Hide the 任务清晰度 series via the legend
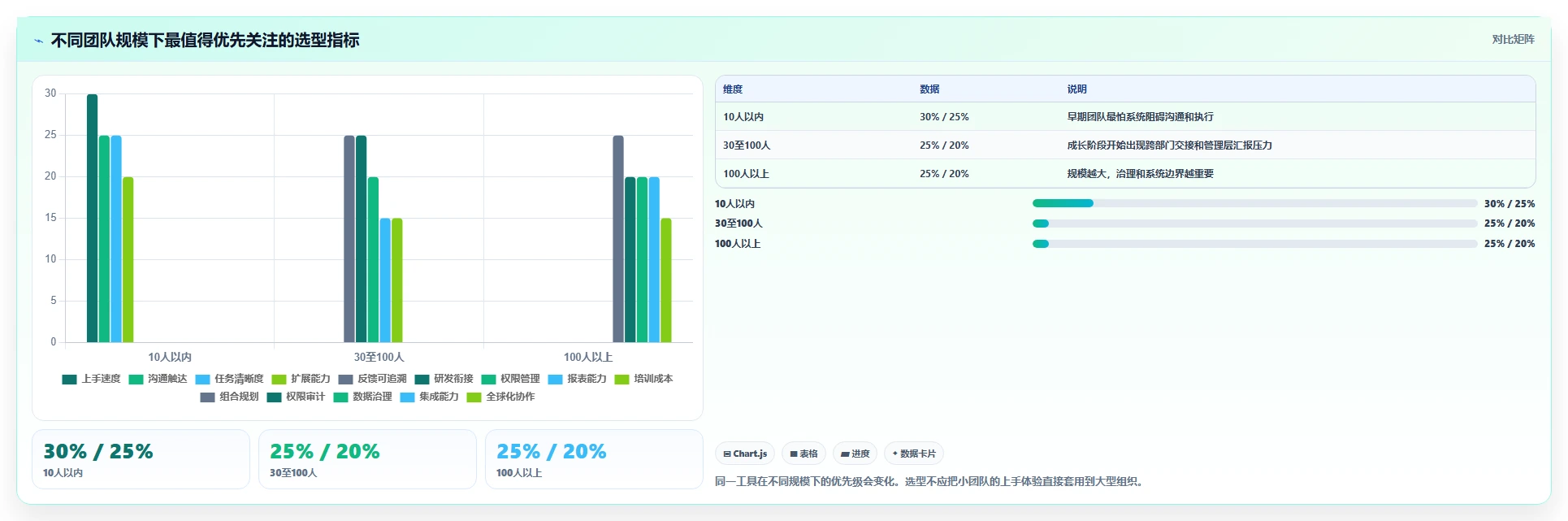Screen dimensions: 1568x521 pos(229,379)
